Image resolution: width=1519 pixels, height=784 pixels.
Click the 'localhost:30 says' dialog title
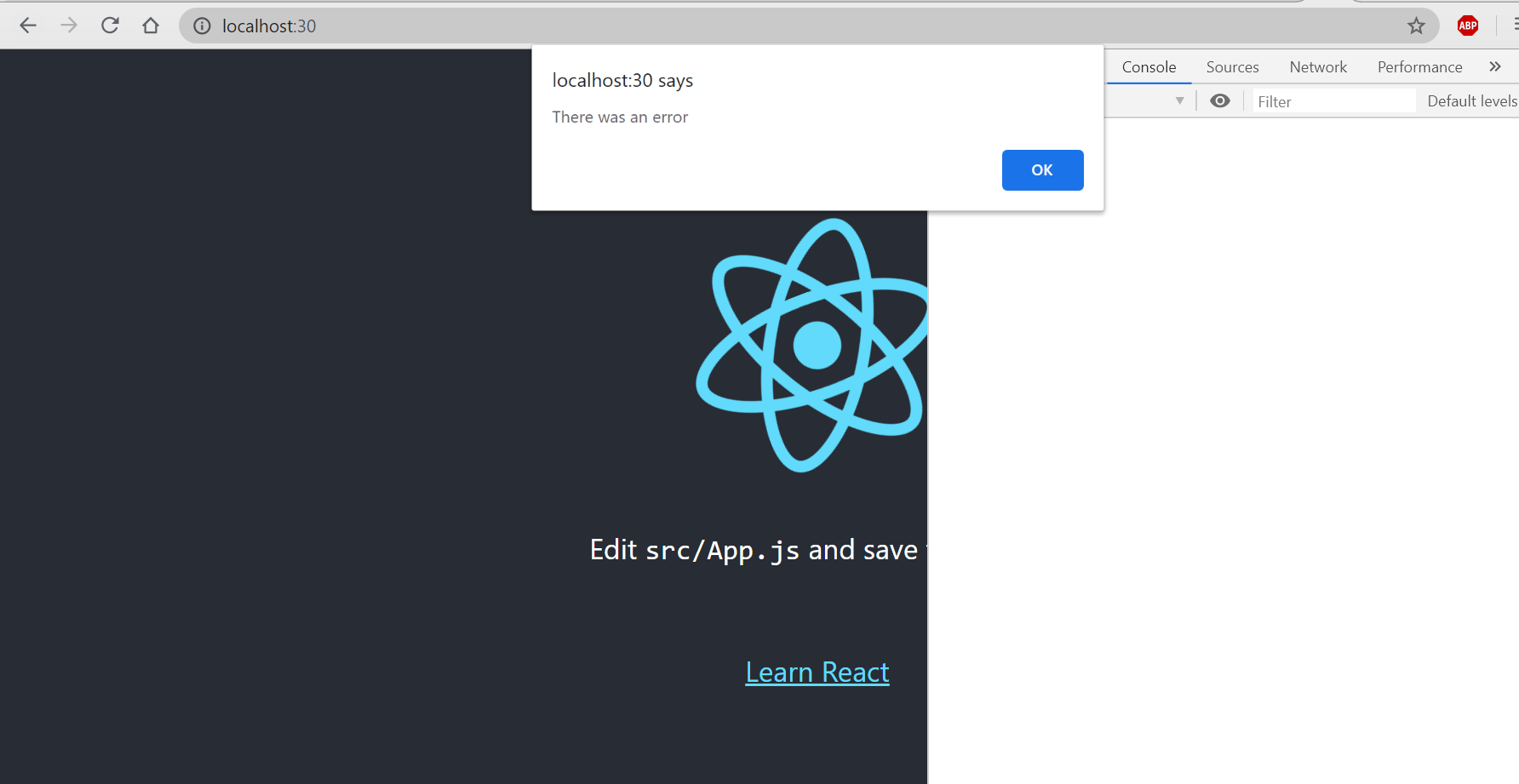click(x=622, y=81)
